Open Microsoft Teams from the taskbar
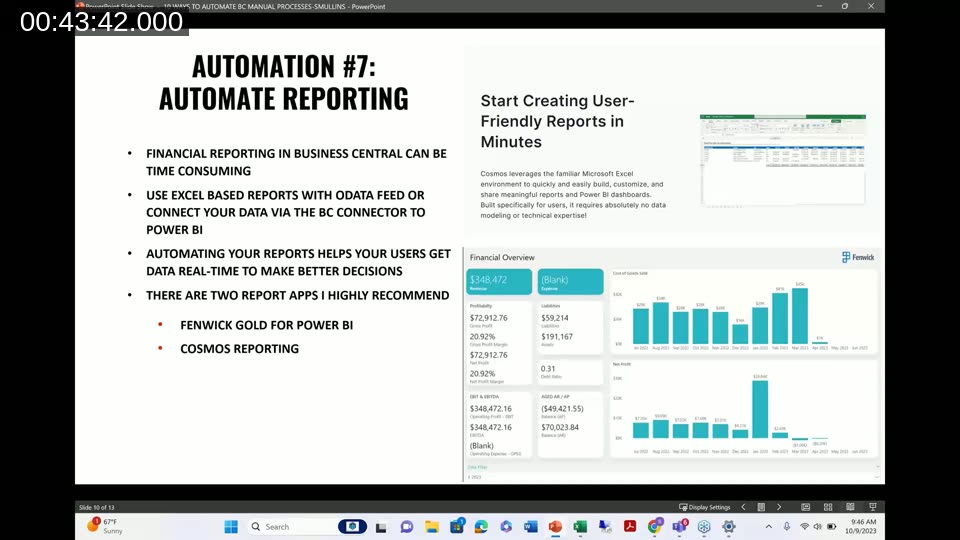960x540 pixels. tap(680, 526)
